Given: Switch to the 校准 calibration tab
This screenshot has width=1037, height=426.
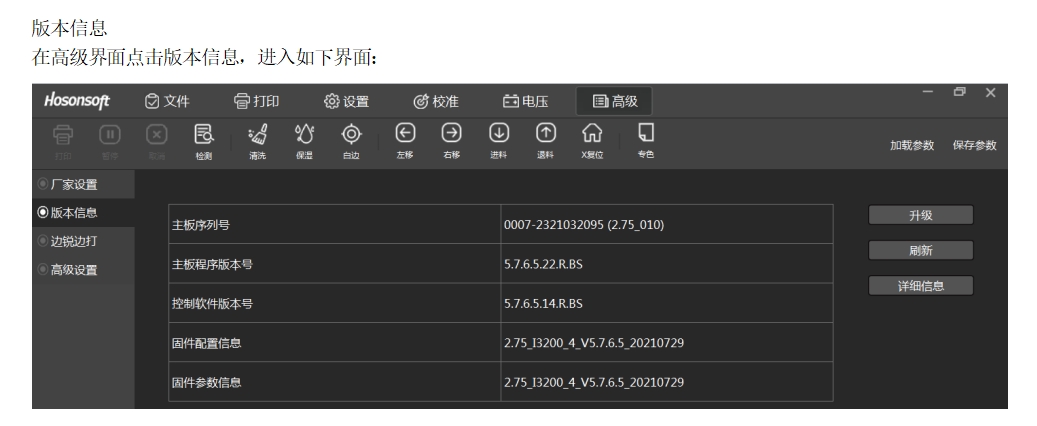Looking at the screenshot, I should click(436, 100).
